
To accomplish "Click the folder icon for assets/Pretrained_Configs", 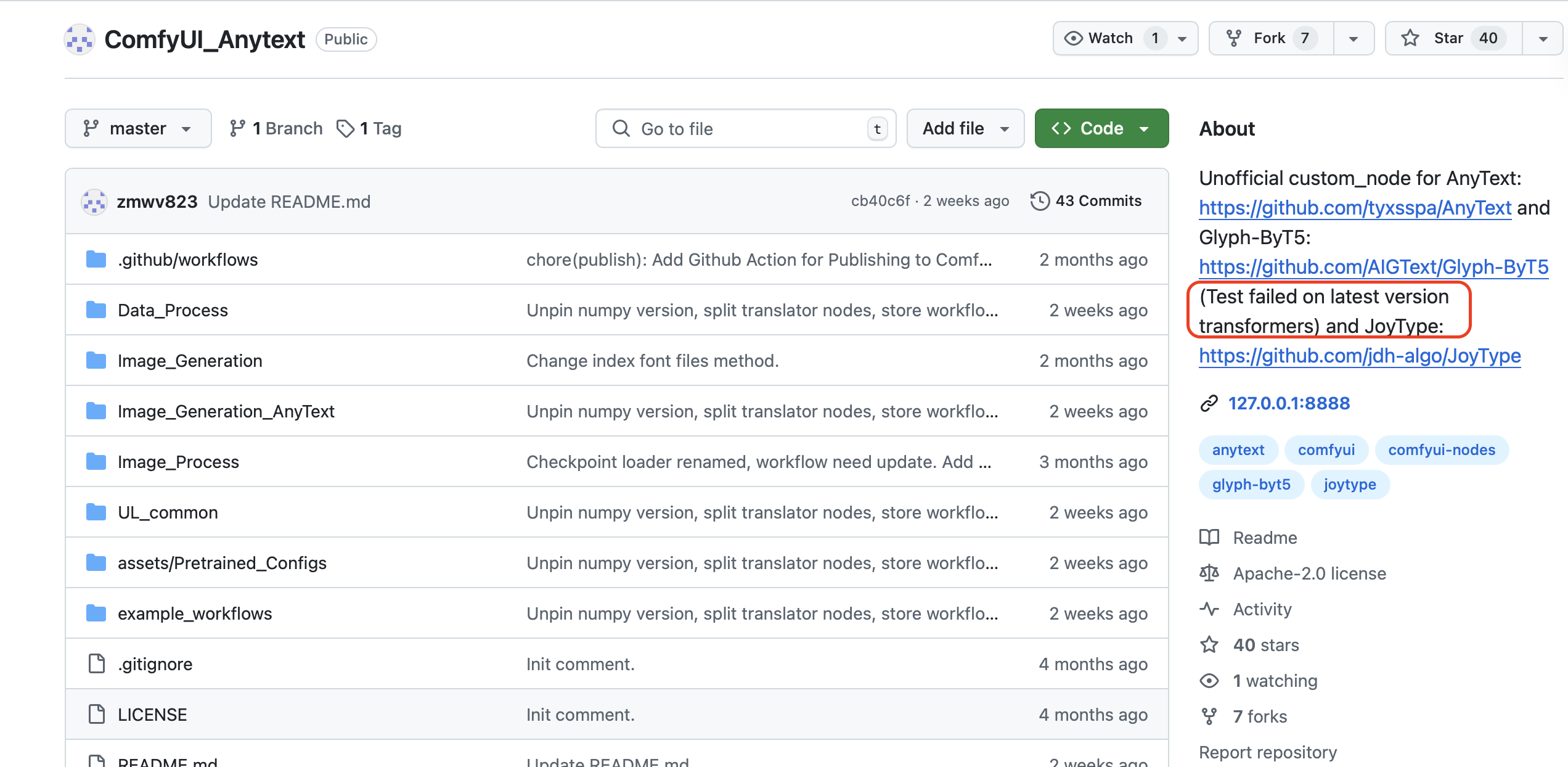I will click(96, 563).
